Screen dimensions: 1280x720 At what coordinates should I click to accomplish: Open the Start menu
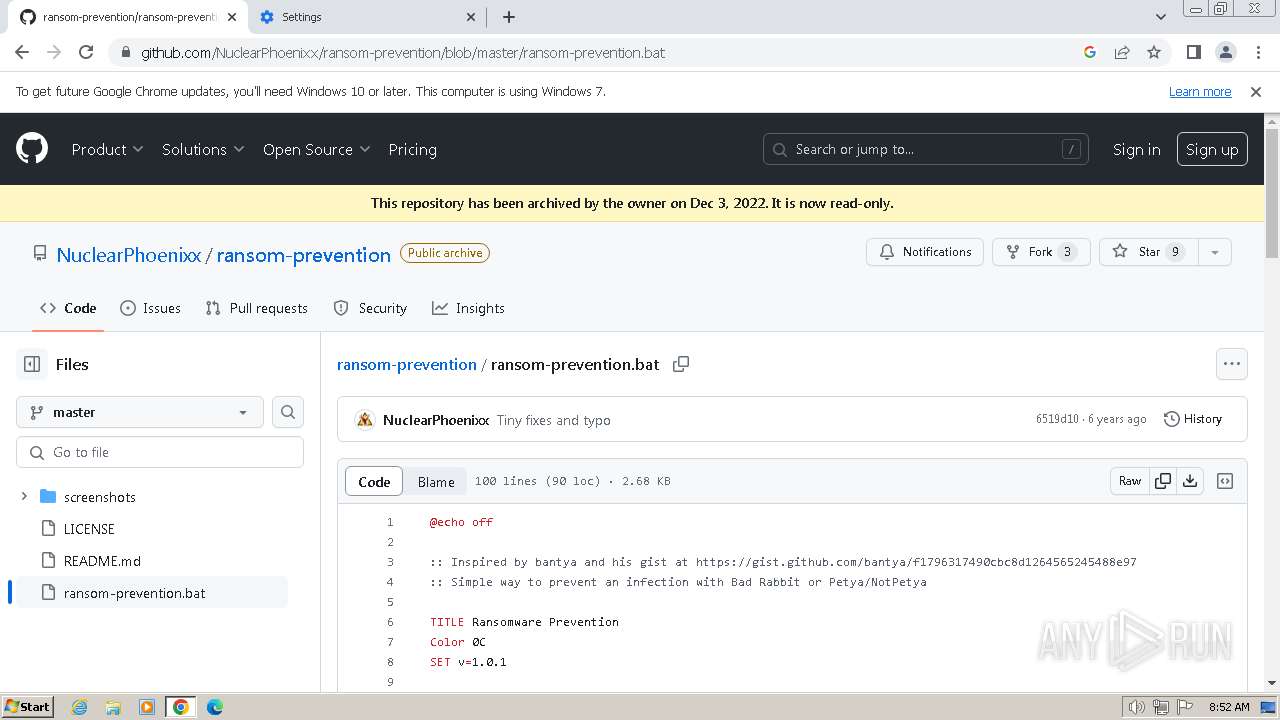(27, 707)
